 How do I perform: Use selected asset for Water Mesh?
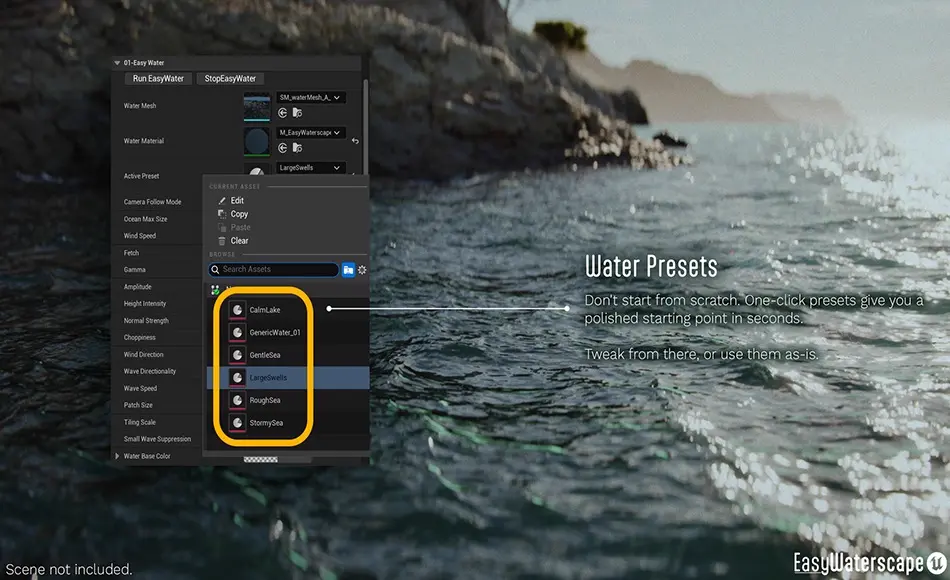pyautogui.click(x=282, y=113)
